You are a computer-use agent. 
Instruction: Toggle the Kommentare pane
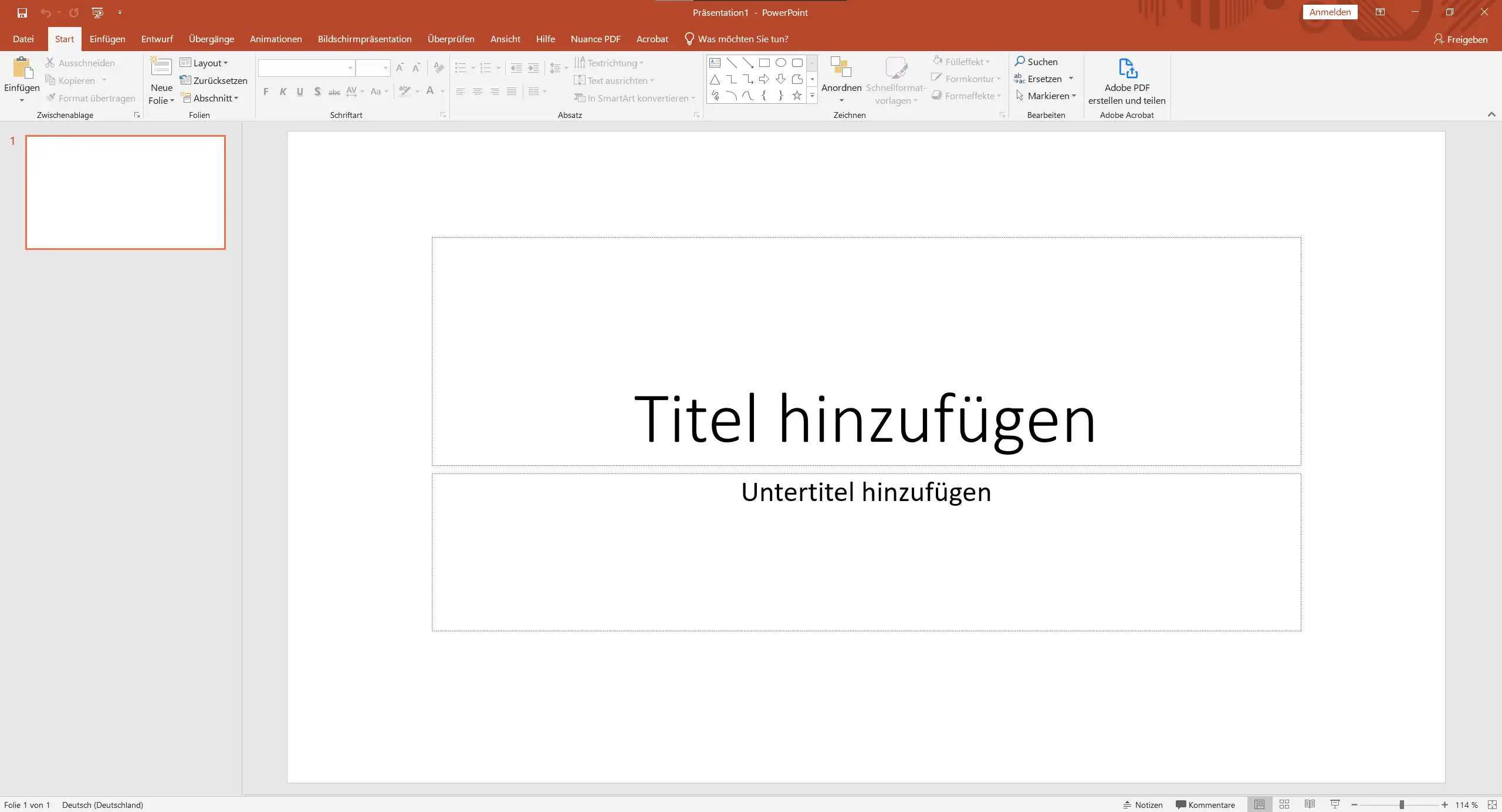point(1205,805)
